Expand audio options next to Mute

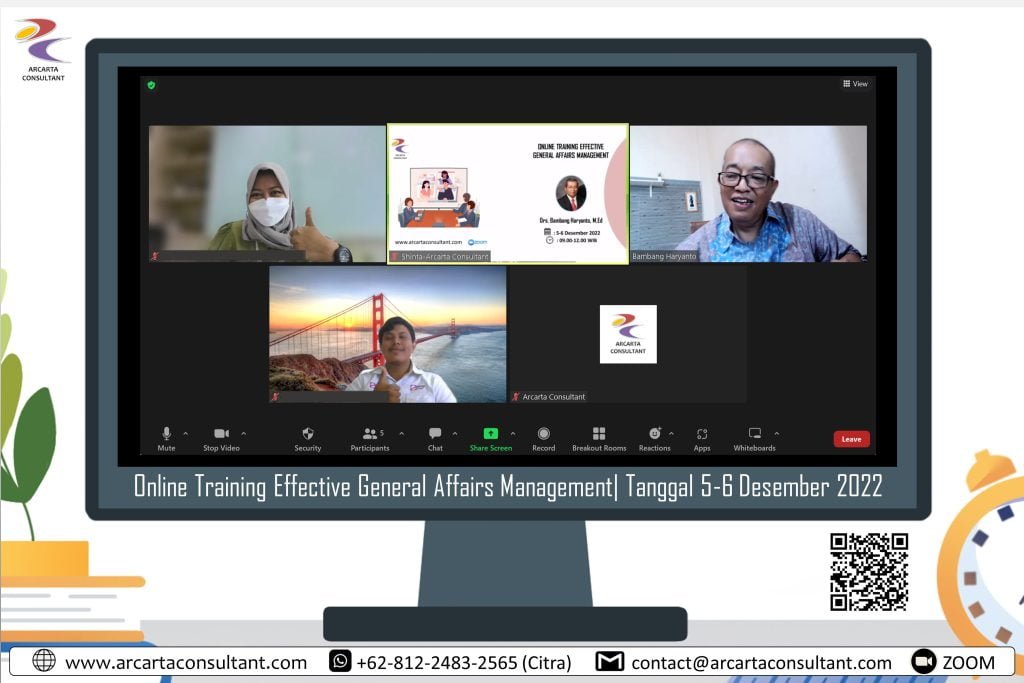[x=184, y=433]
